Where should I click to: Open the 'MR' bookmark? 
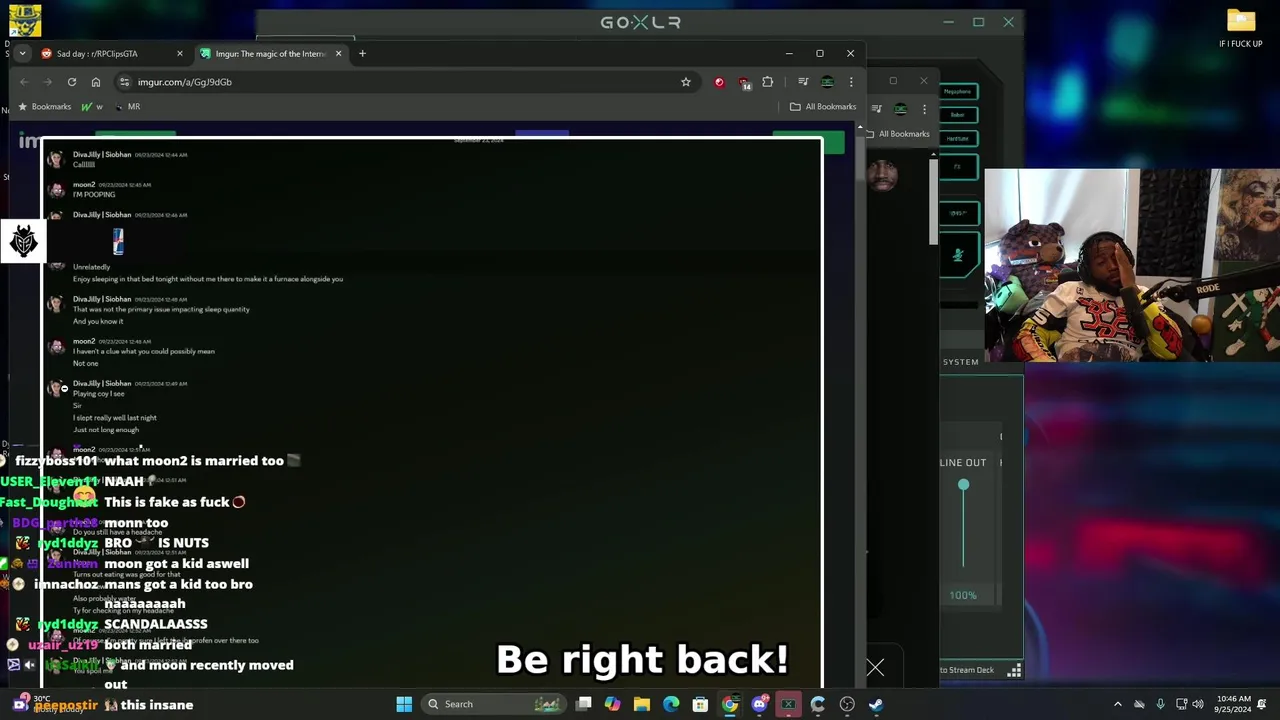(127, 107)
